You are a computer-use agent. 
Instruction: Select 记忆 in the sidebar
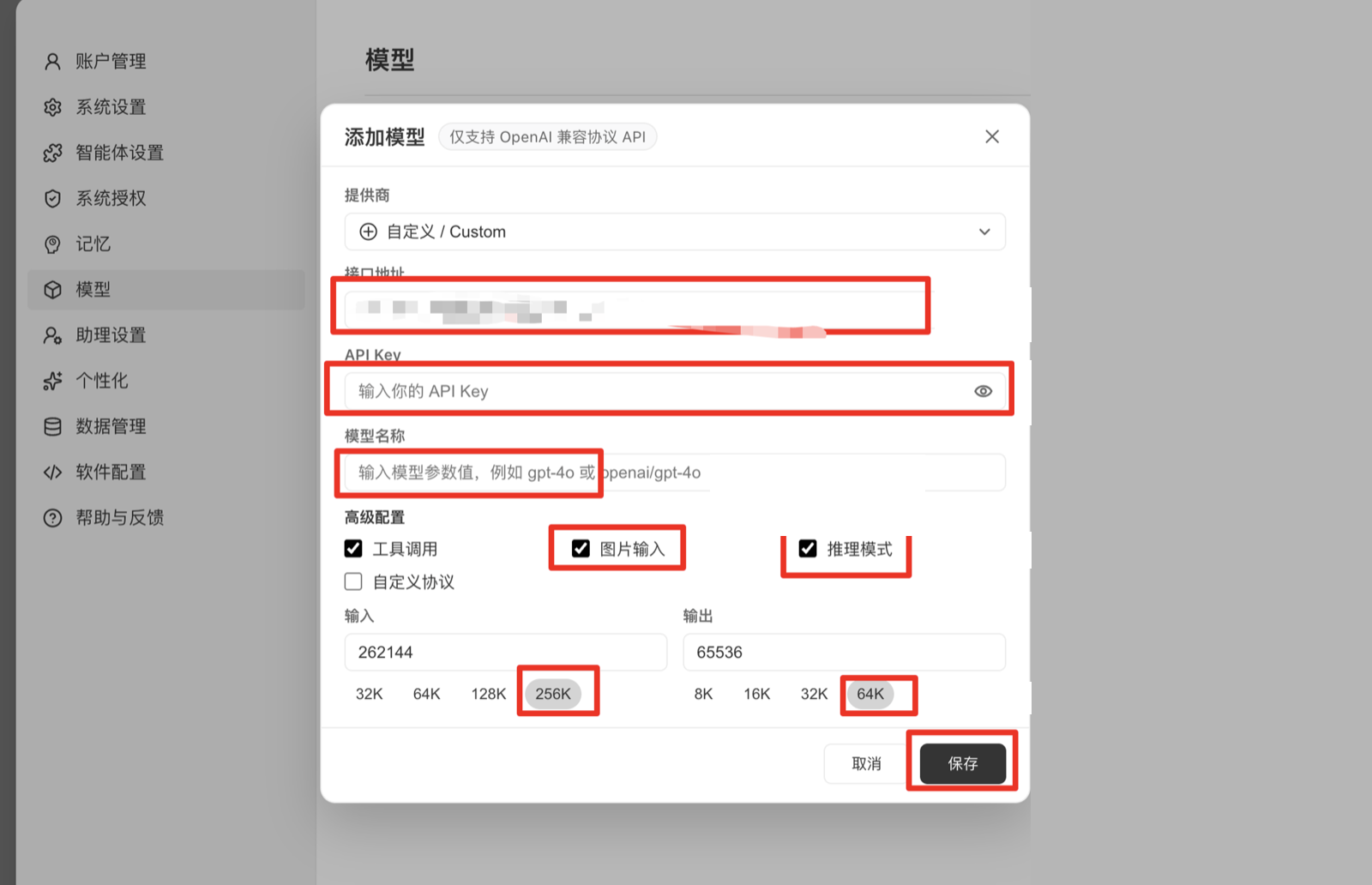tap(166, 244)
